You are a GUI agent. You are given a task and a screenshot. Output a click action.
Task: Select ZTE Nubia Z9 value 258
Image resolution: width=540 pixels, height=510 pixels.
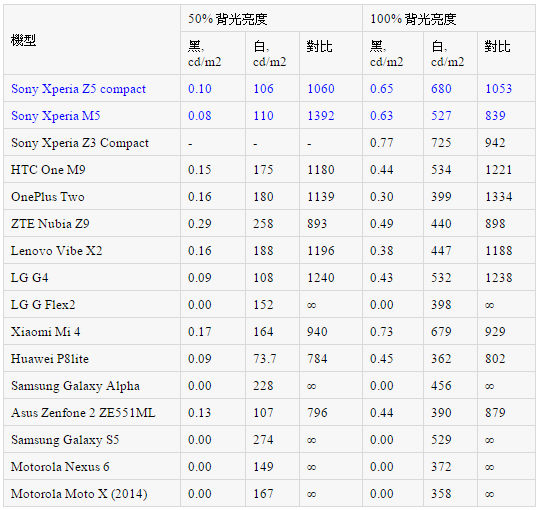[x=263, y=224]
